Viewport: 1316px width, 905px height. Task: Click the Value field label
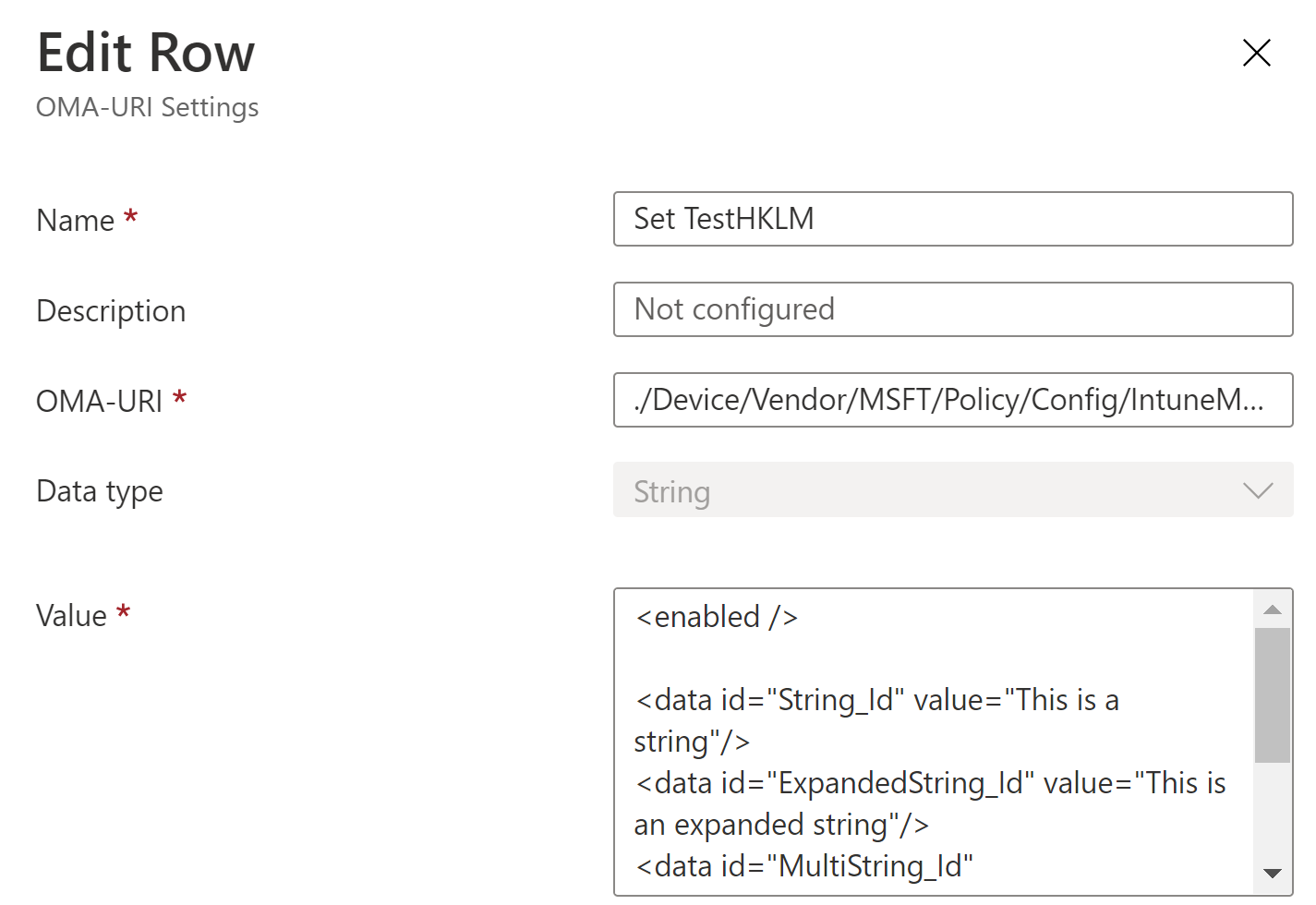72,616
